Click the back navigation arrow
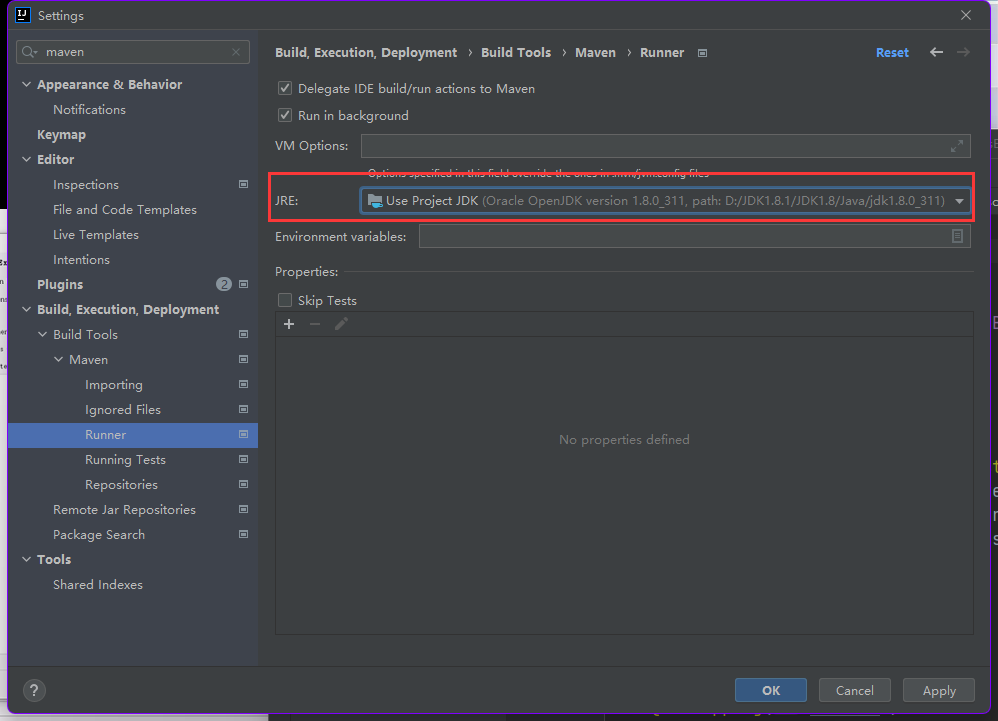 (936, 52)
